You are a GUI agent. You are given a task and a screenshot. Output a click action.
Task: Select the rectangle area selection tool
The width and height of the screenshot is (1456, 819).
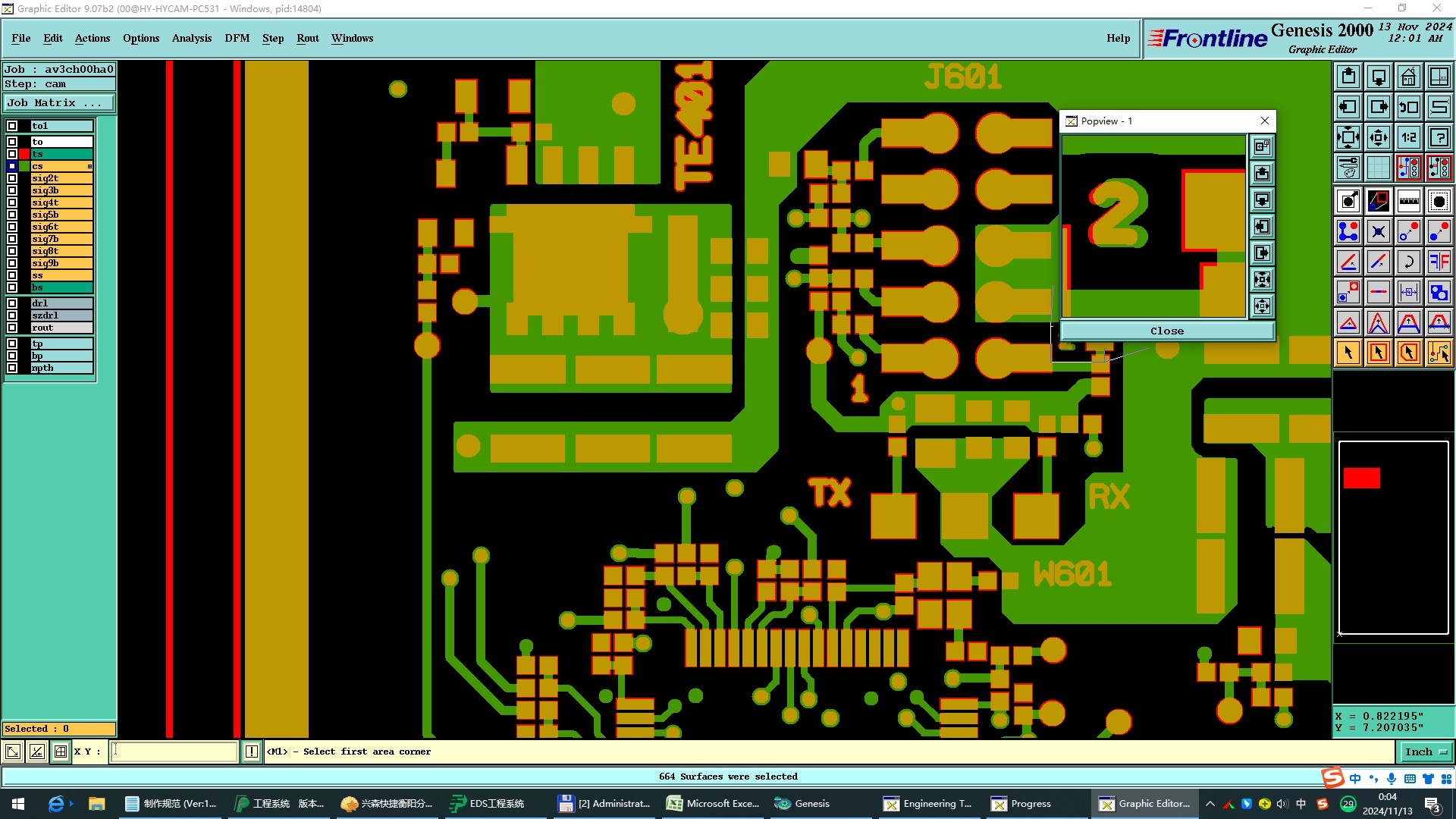pos(1379,353)
